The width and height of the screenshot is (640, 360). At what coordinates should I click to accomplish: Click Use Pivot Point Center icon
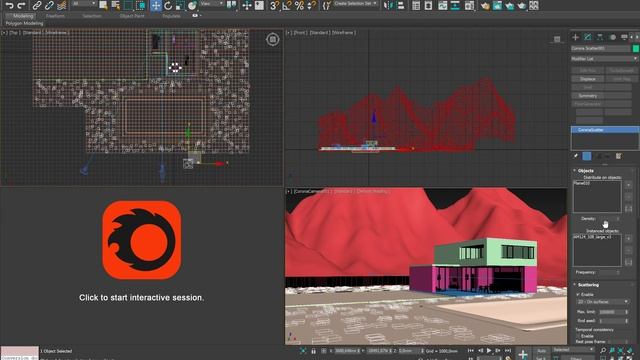[x=231, y=5]
